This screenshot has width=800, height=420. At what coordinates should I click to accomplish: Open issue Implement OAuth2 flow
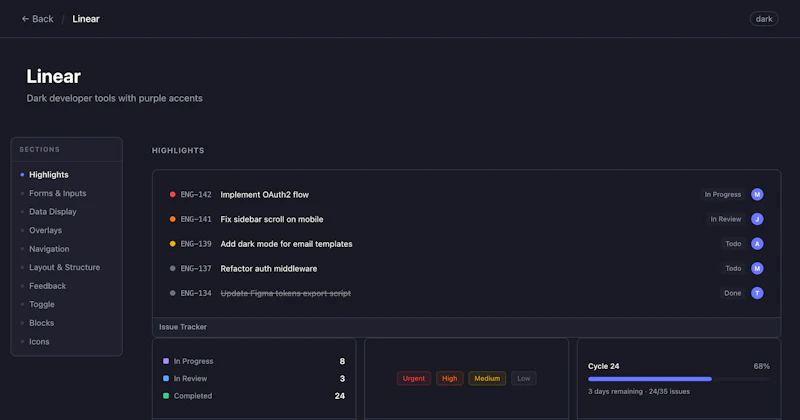coord(264,194)
